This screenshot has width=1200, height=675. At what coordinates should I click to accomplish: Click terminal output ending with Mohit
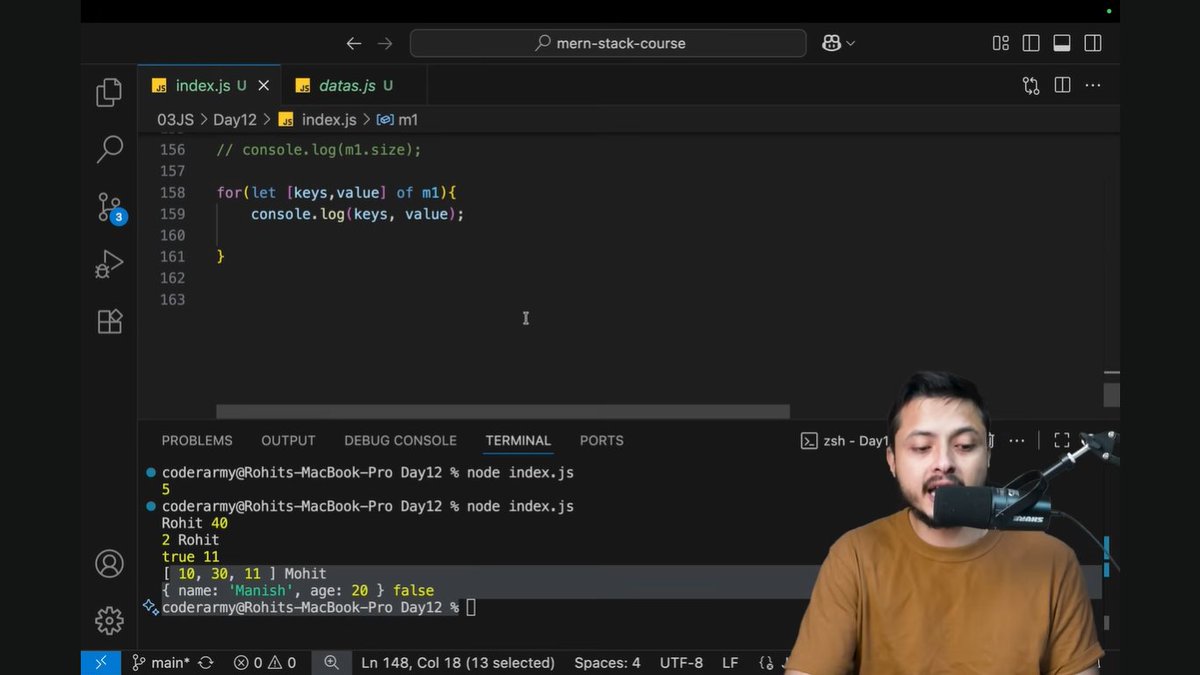pos(245,574)
